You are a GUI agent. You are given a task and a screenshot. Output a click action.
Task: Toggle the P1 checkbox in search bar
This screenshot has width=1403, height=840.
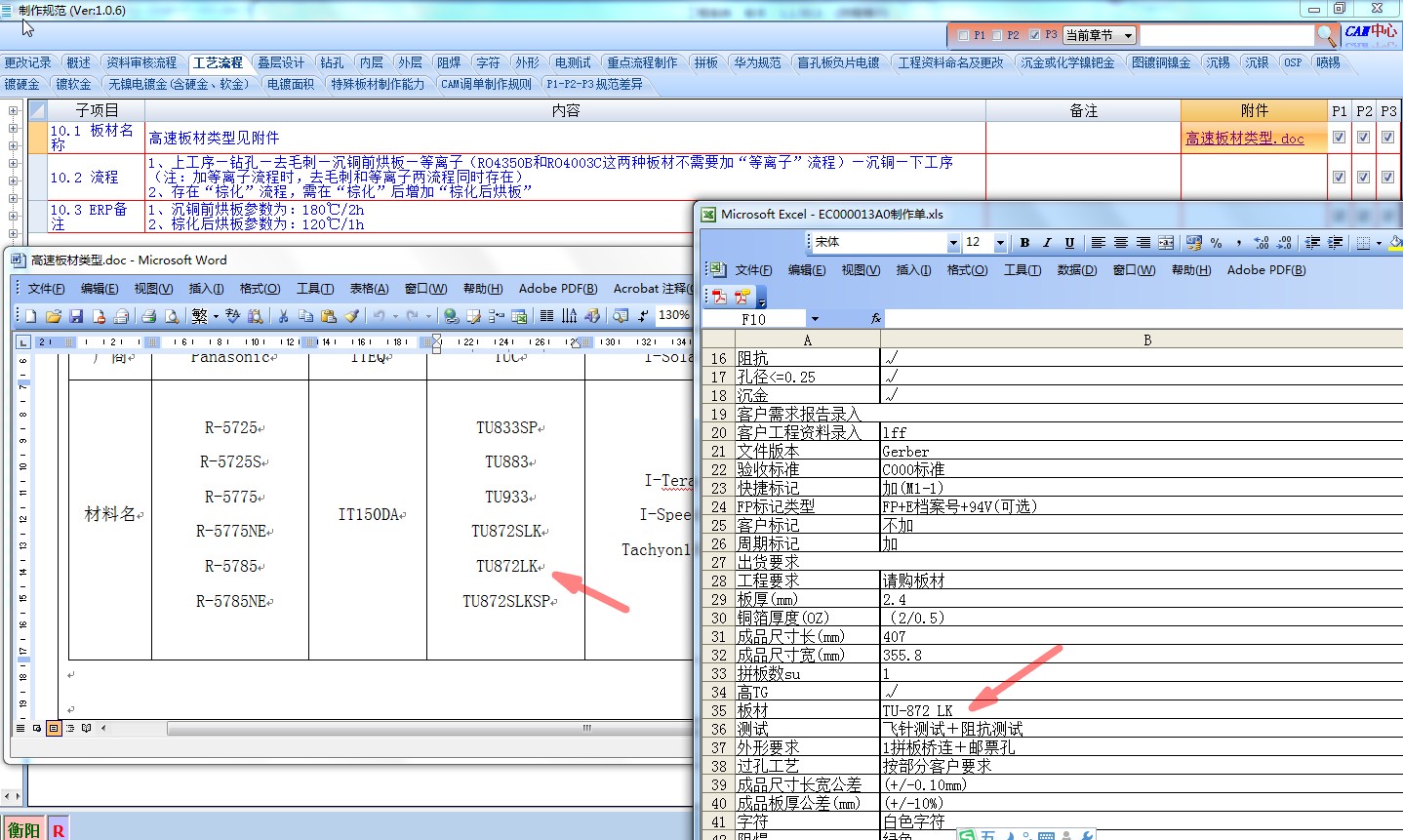(964, 35)
